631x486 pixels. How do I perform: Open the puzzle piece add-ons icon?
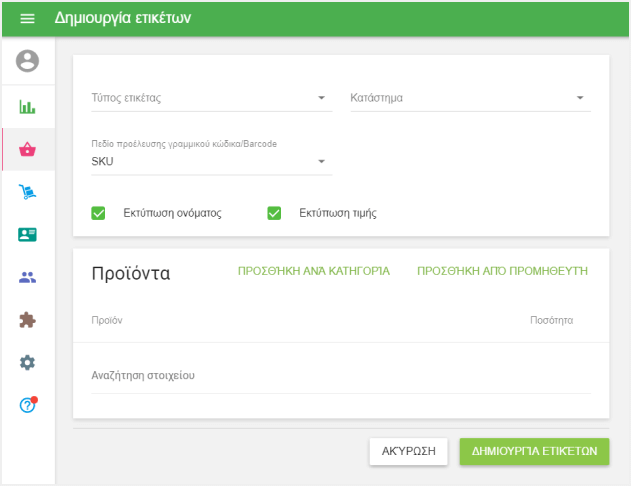(x=27, y=320)
